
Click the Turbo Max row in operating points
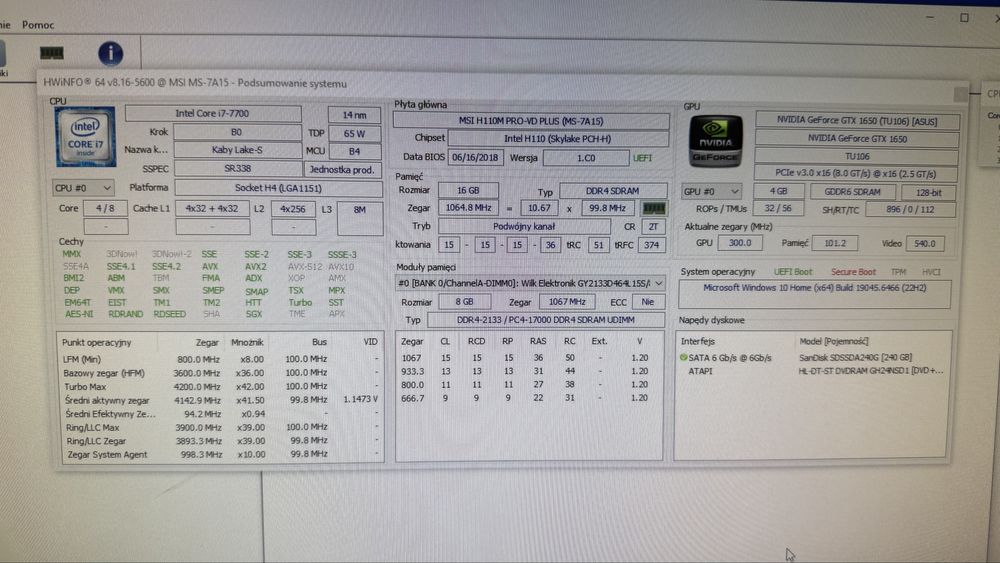pyautogui.click(x=221, y=386)
